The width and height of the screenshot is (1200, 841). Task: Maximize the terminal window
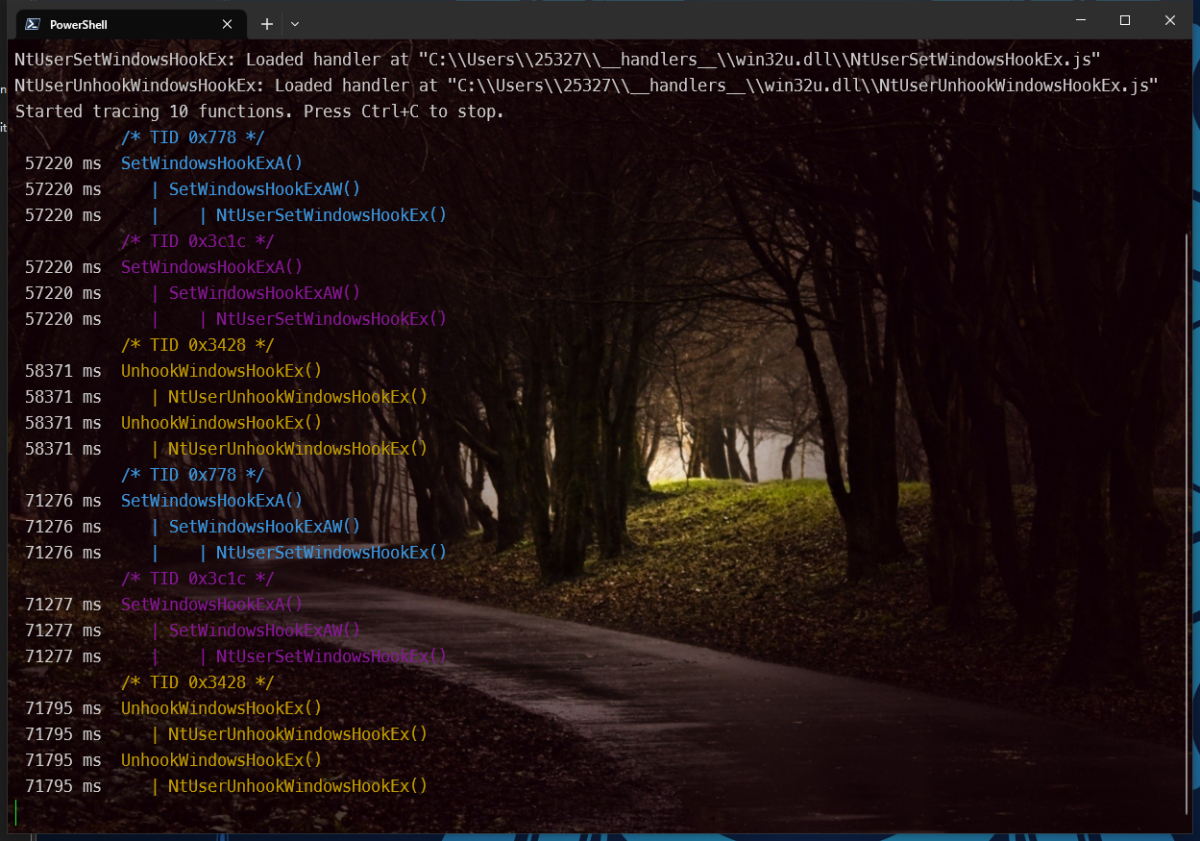(1125, 20)
